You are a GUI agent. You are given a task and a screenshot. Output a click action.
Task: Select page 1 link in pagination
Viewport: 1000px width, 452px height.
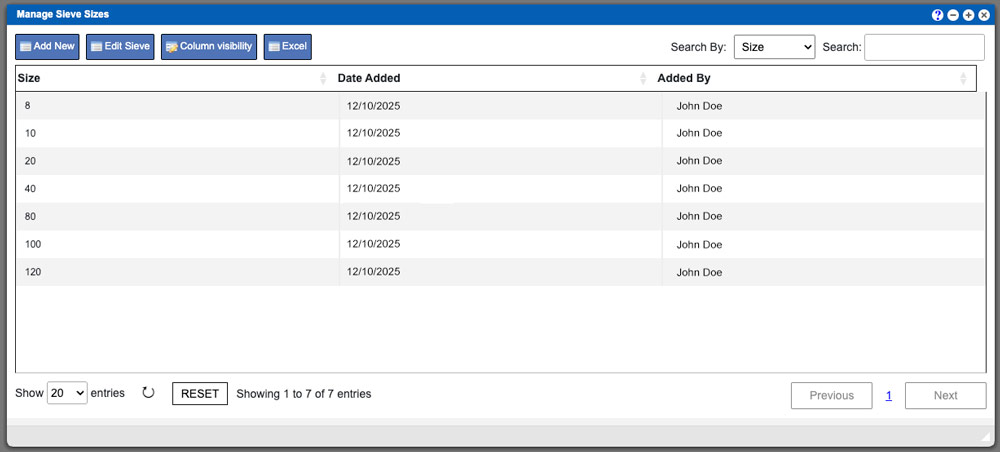coord(889,395)
